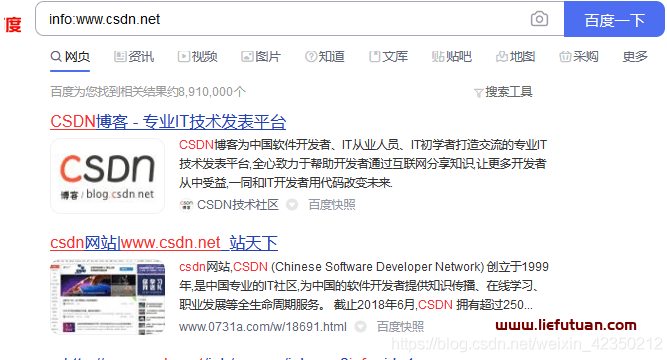This screenshot has height=360, width=667.
Task: Click the 百度一下 search button
Action: pyautogui.click(x=614, y=20)
